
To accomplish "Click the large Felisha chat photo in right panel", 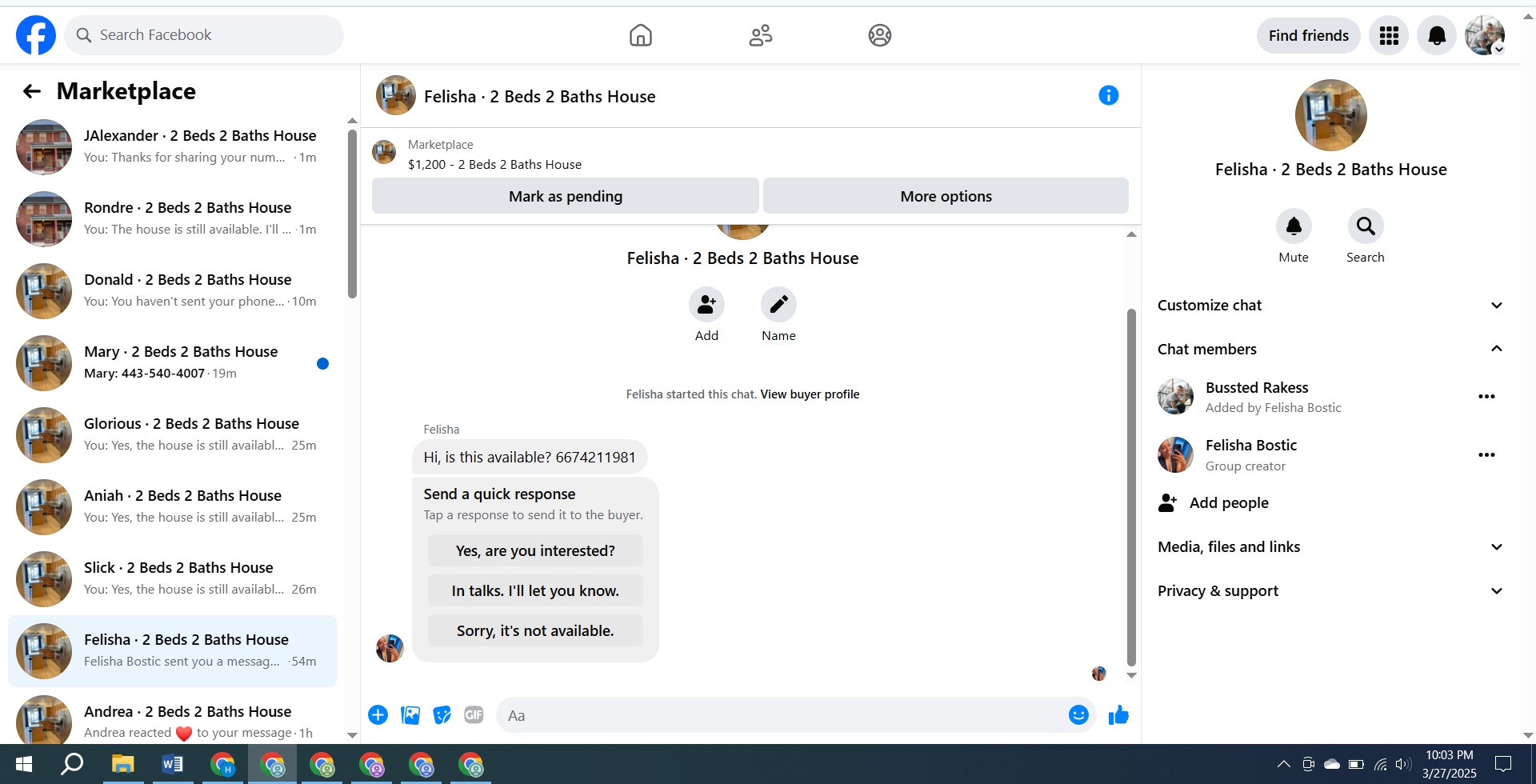I will [x=1330, y=115].
